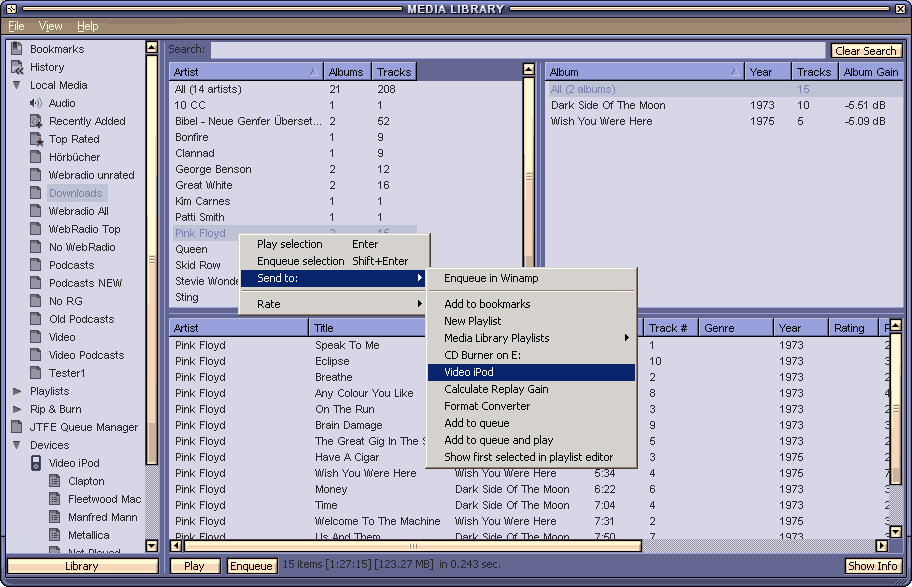The image size is (912, 587).
Task: Click the Old Podcasts view icon
Action: click(35, 319)
